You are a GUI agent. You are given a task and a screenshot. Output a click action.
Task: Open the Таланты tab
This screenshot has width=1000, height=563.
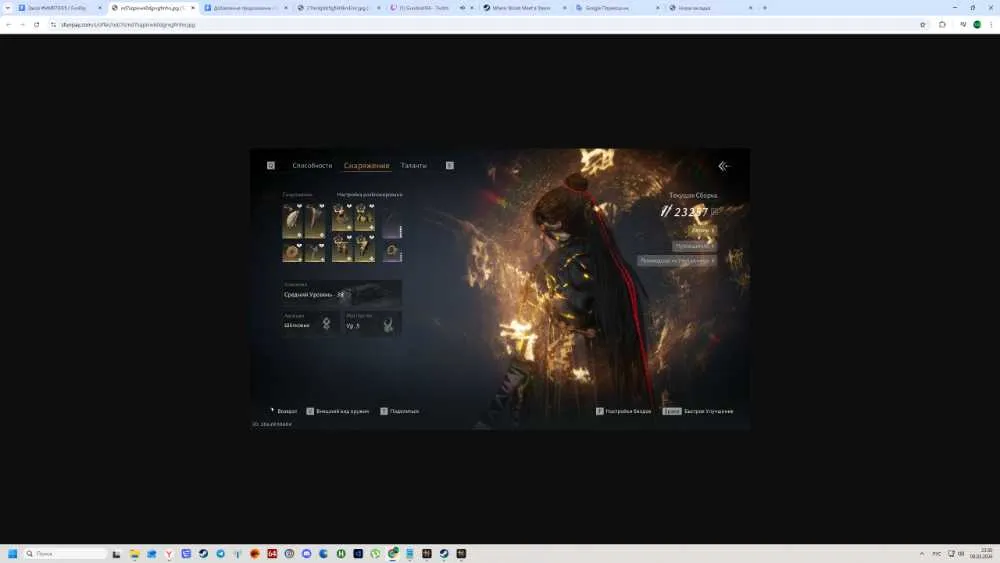click(x=413, y=166)
